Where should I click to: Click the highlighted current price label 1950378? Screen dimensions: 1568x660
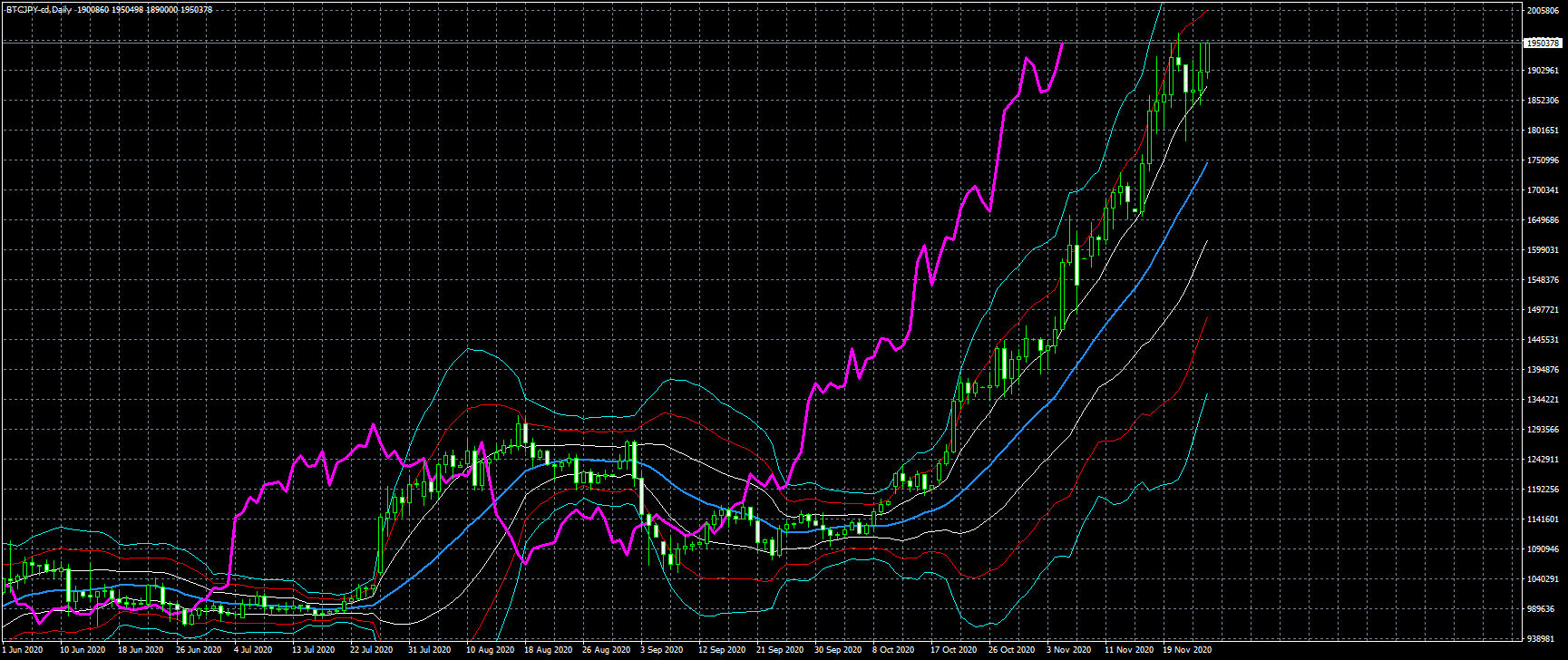1542,43
